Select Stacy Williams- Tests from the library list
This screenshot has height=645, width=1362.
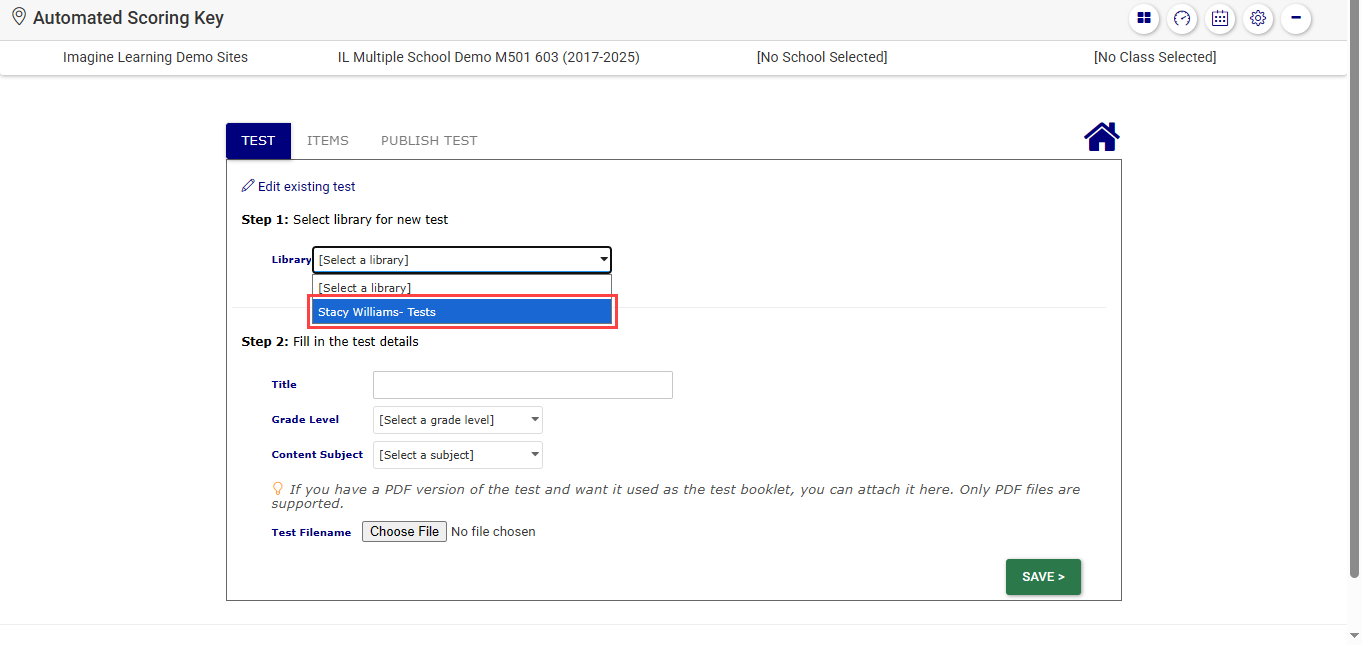462,311
